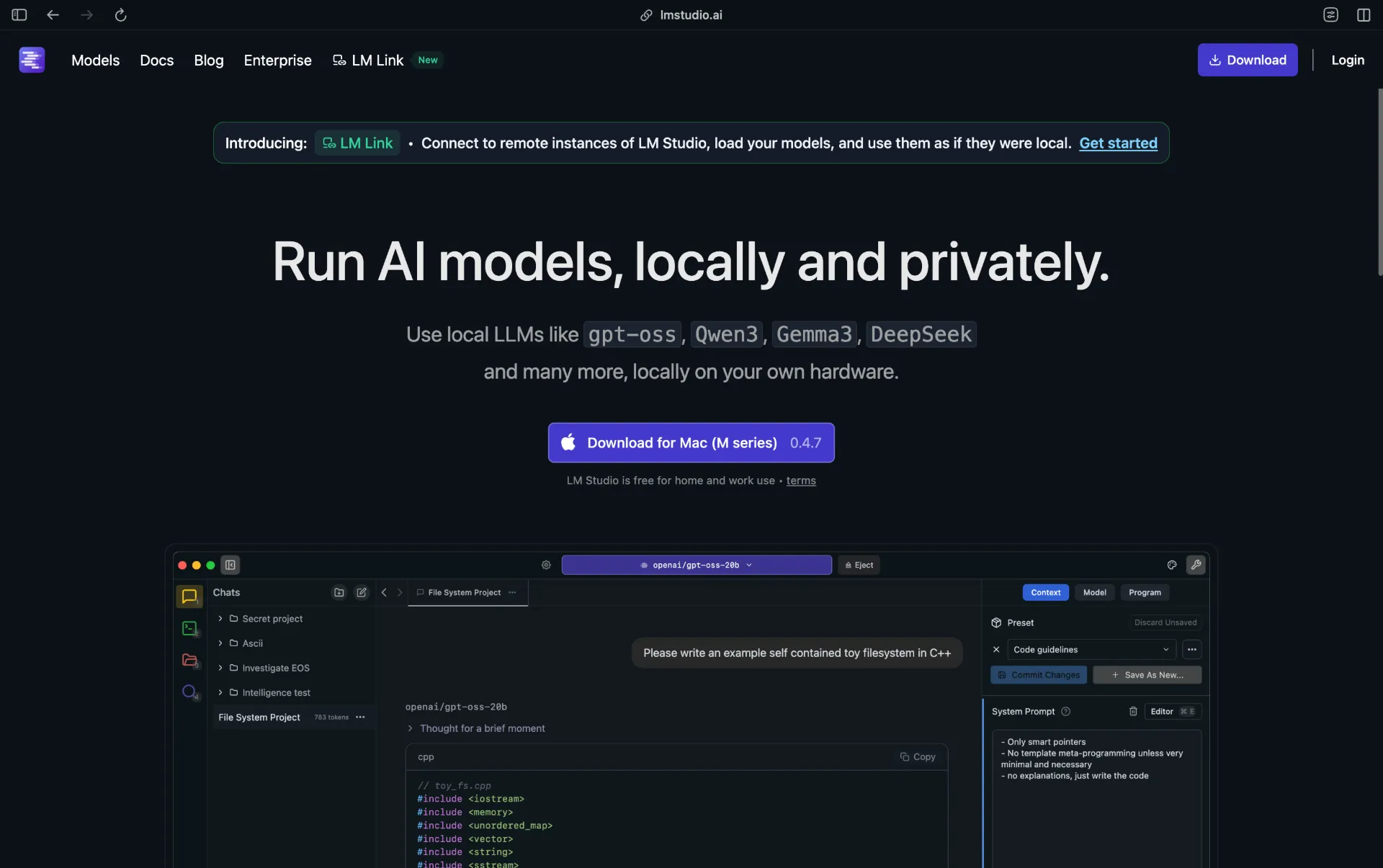Click the chat bubble sidebar icon
This screenshot has width=1383, height=868.
click(189, 596)
